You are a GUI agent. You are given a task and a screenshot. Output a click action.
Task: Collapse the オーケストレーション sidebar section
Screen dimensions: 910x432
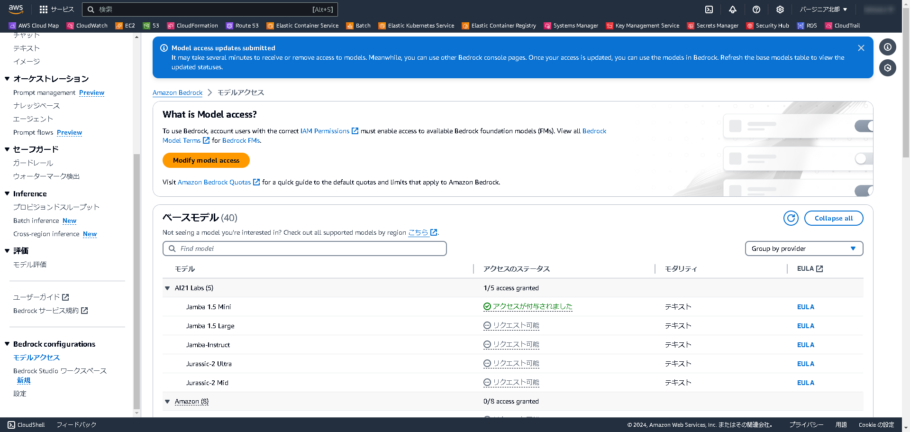coord(7,79)
